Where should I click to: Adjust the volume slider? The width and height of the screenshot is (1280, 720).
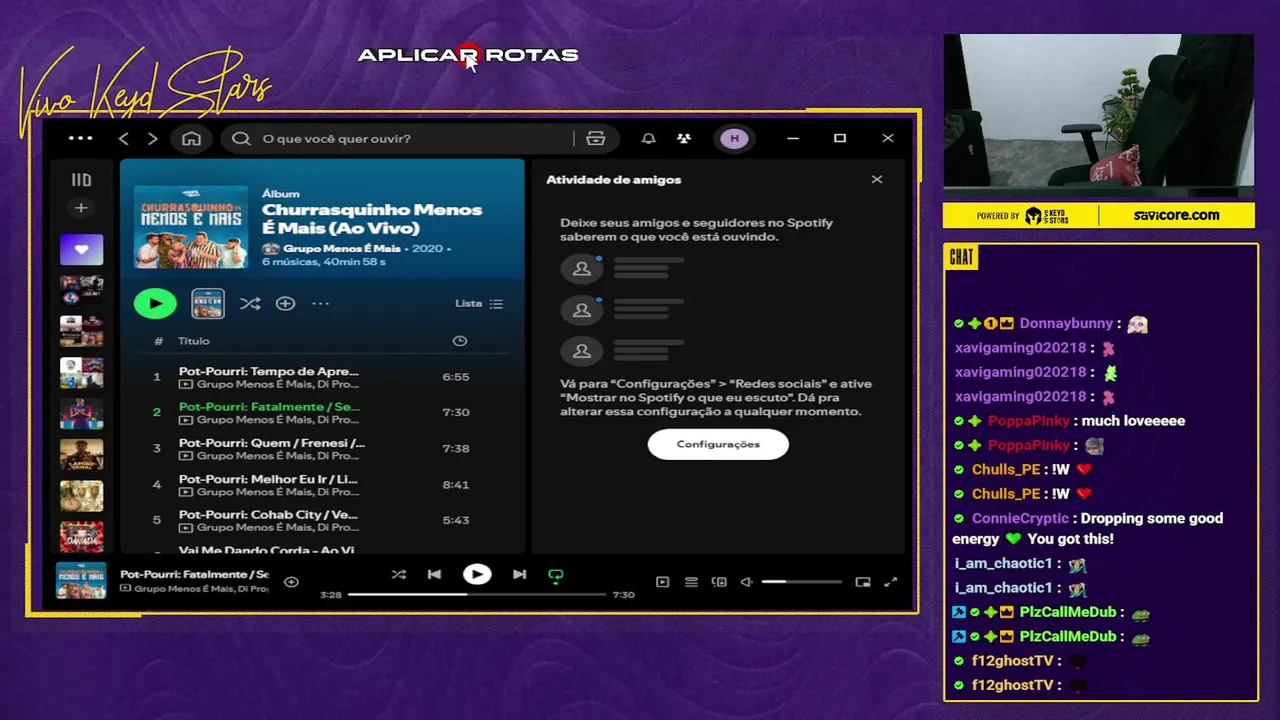(801, 582)
